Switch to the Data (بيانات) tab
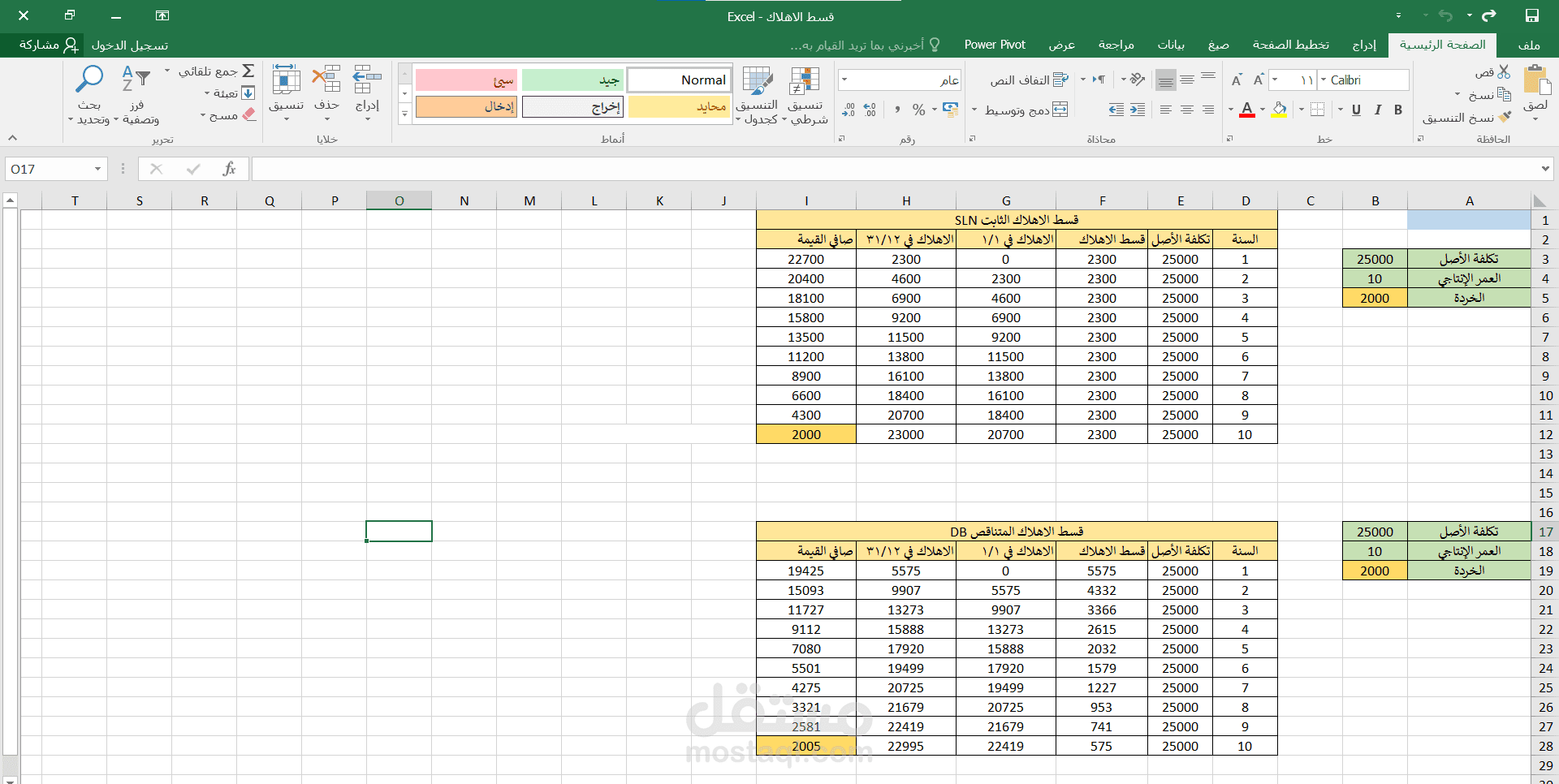Viewport: 1559px width, 784px height. click(1171, 45)
